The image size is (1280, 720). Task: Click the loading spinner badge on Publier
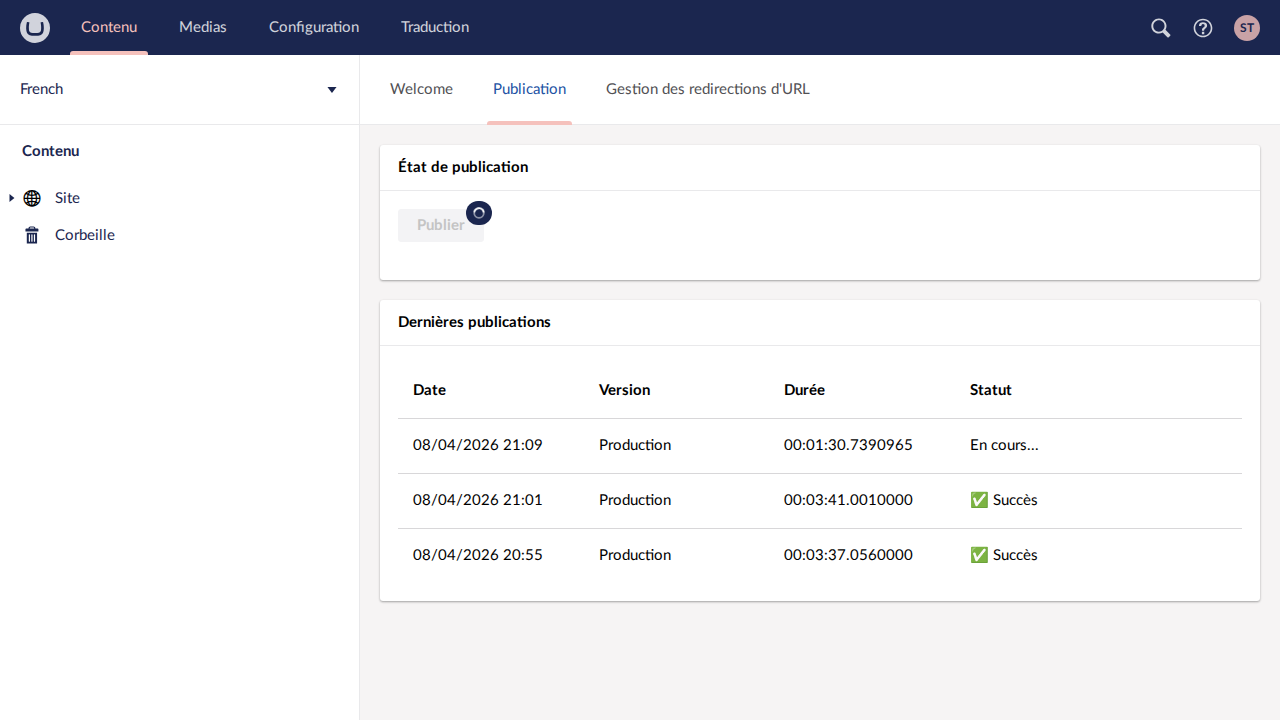[479, 213]
